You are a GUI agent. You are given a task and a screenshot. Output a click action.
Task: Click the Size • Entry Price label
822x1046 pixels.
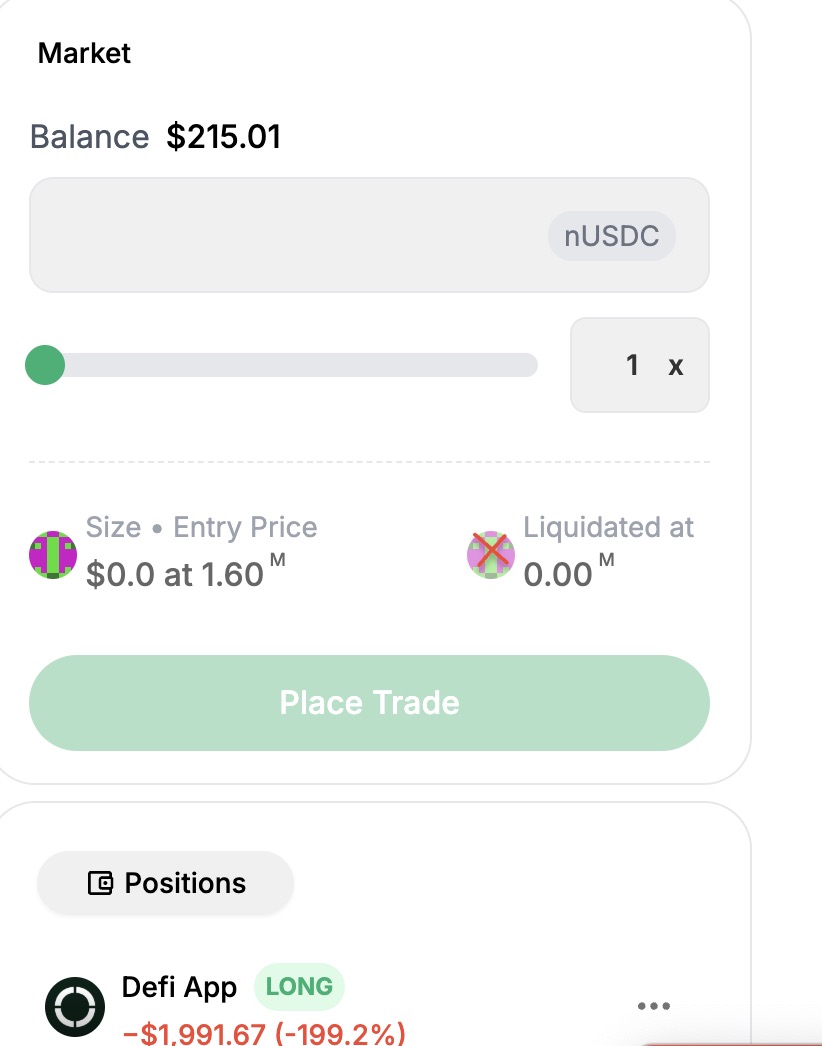(x=201, y=527)
